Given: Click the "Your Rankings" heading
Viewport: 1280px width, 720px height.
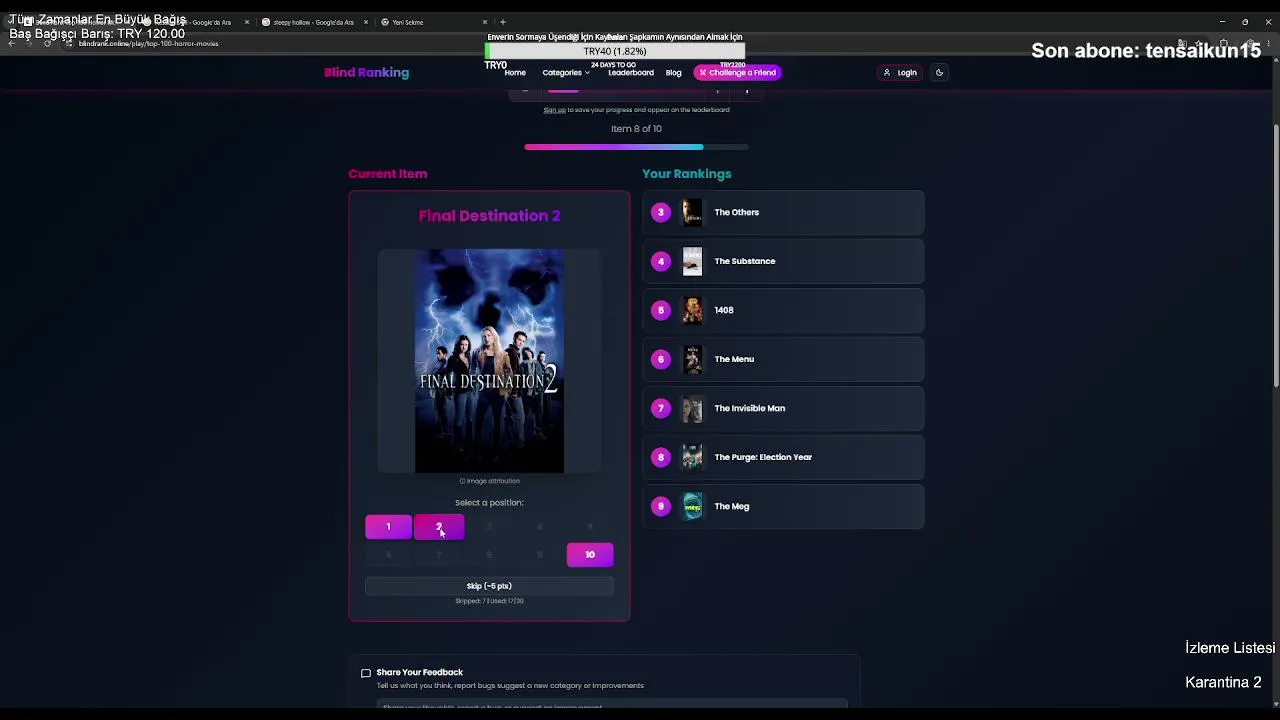Looking at the screenshot, I should point(687,174).
